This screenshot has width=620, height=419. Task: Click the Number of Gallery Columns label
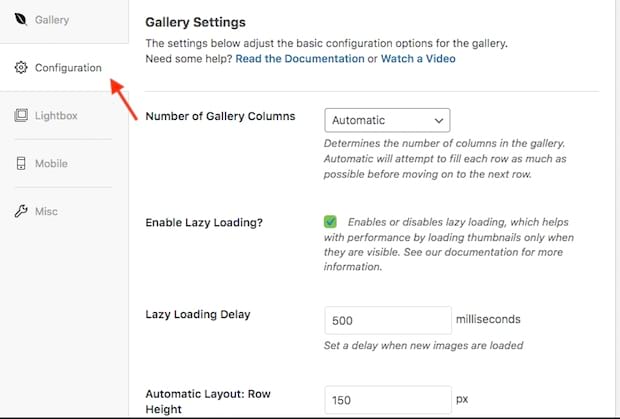coord(220,116)
